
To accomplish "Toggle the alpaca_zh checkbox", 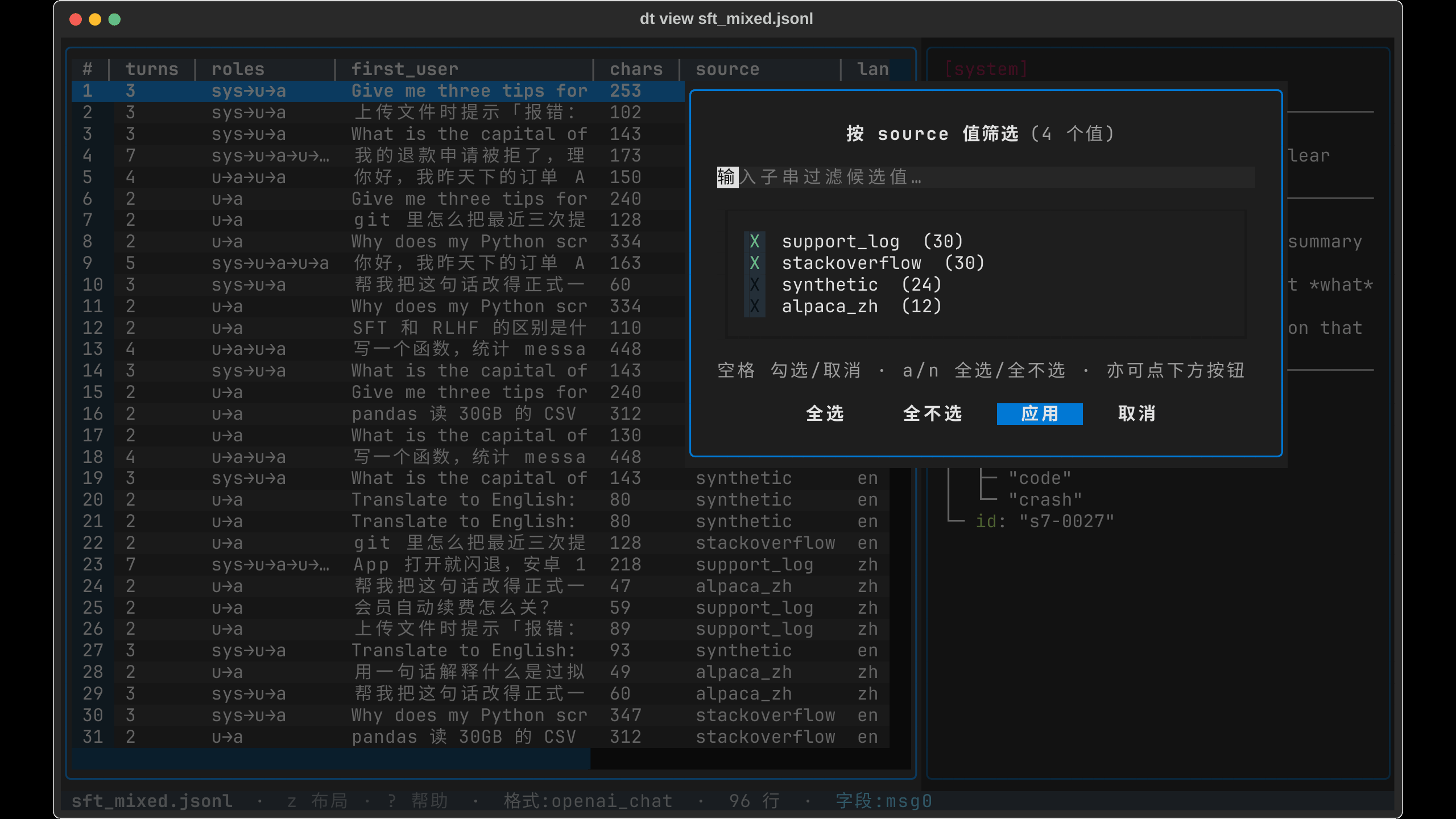I will point(754,306).
